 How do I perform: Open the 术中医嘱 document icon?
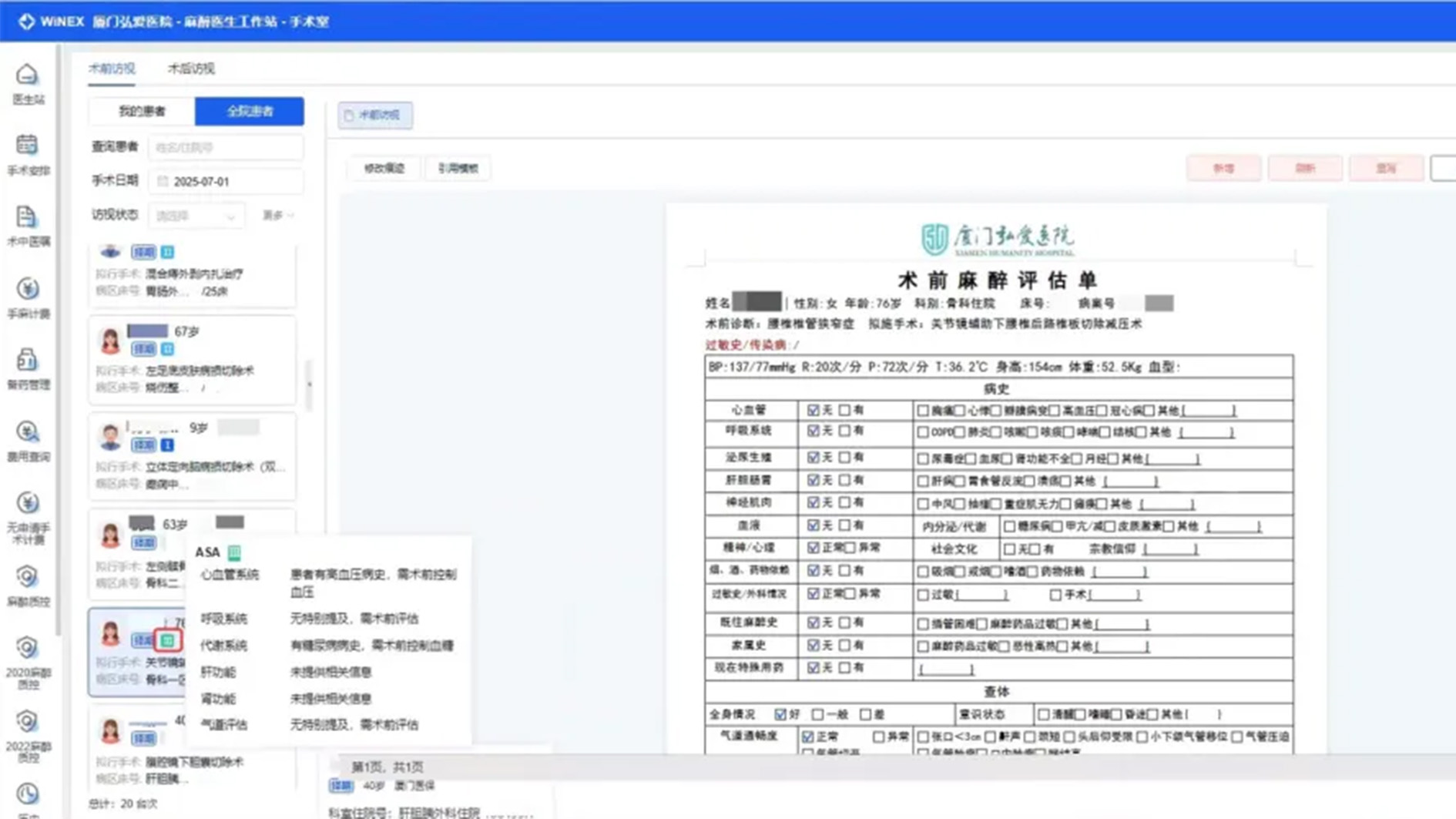(x=27, y=218)
